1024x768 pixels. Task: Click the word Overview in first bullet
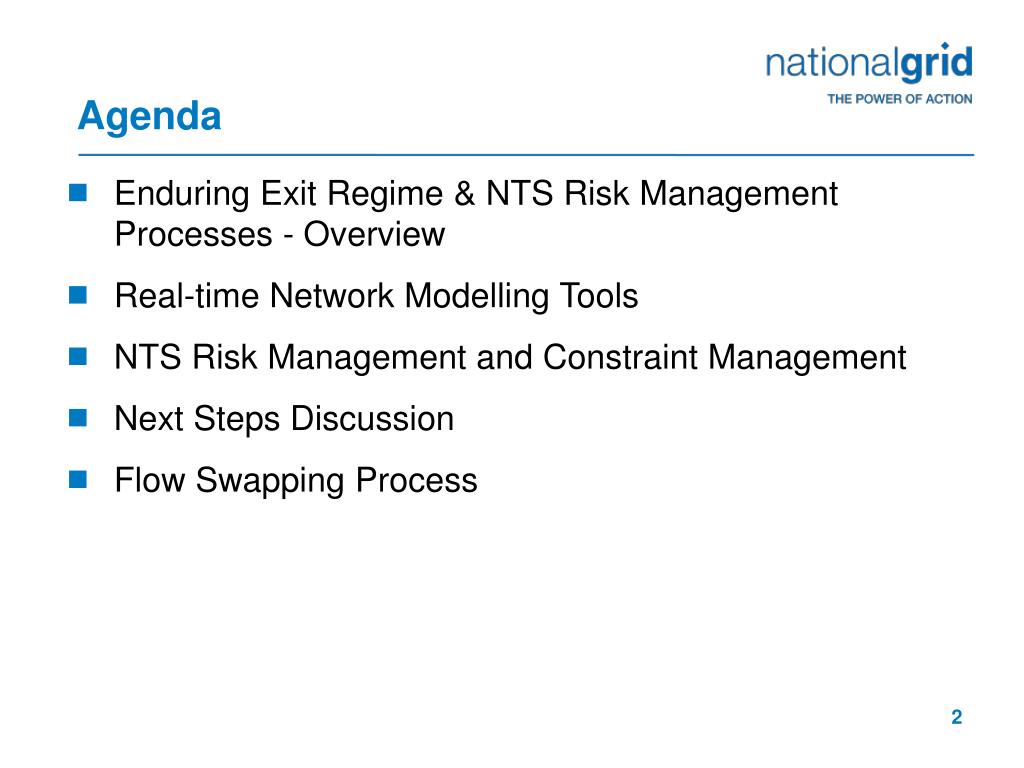[x=374, y=234]
